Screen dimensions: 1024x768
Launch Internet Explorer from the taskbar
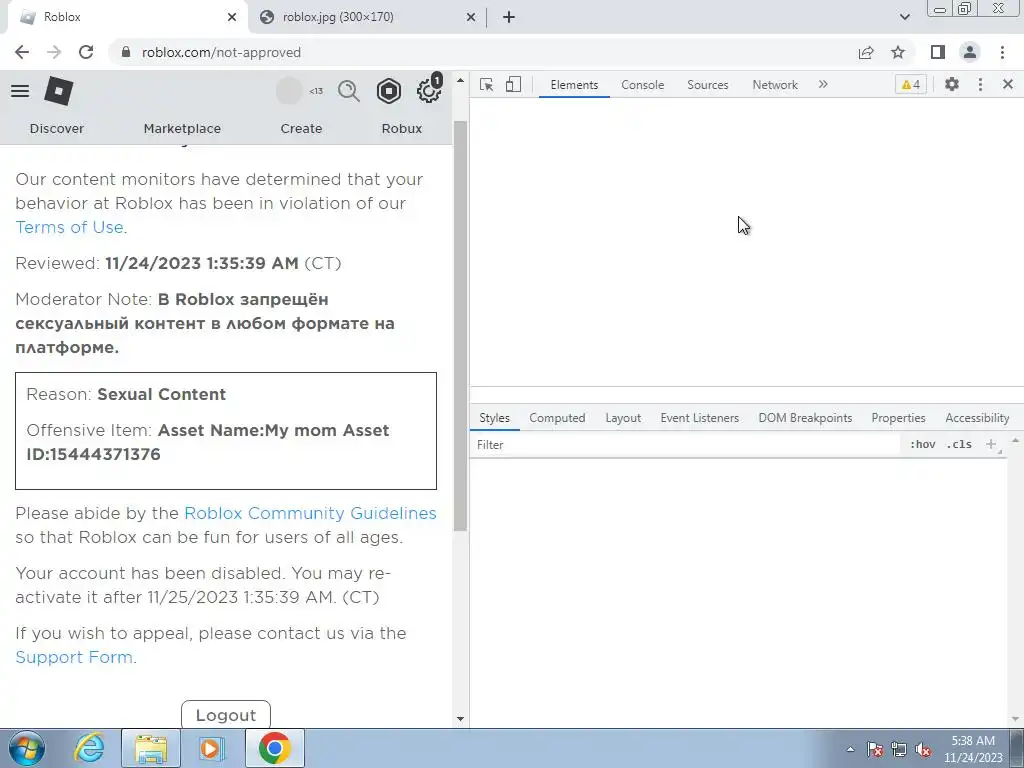point(89,748)
